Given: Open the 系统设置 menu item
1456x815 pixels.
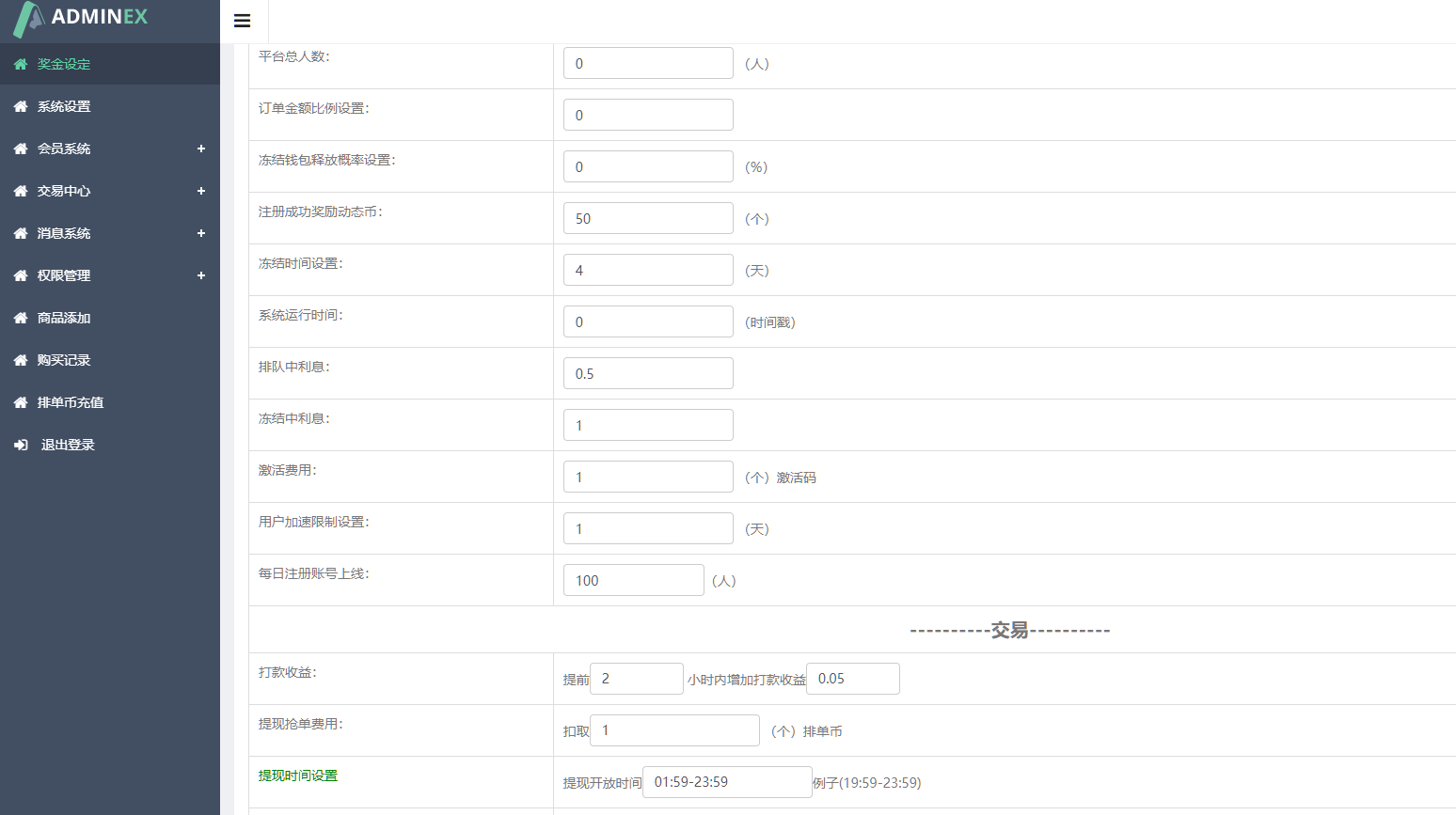Looking at the screenshot, I should tap(64, 106).
